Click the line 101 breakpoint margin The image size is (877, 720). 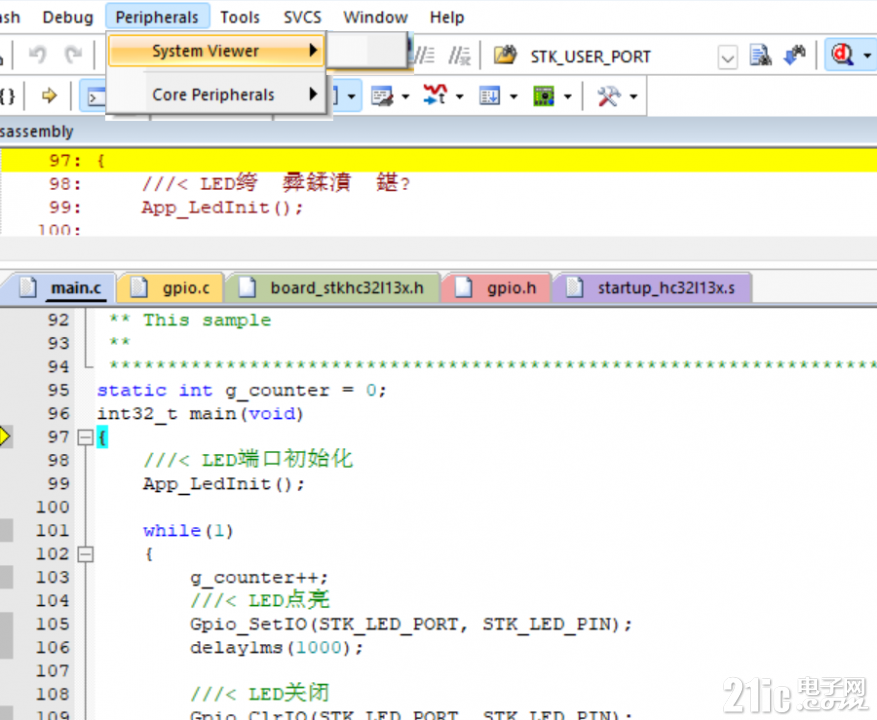[6, 530]
